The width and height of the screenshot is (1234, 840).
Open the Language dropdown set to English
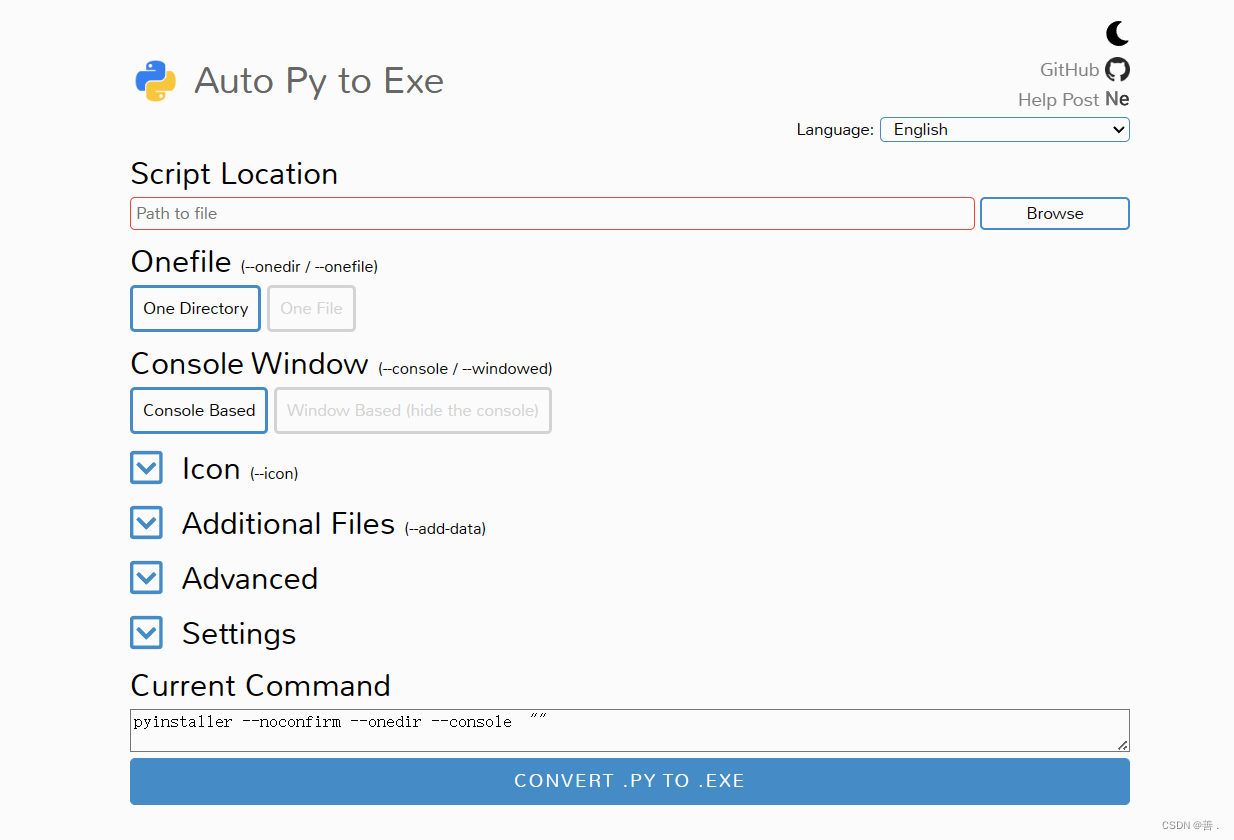point(1005,129)
